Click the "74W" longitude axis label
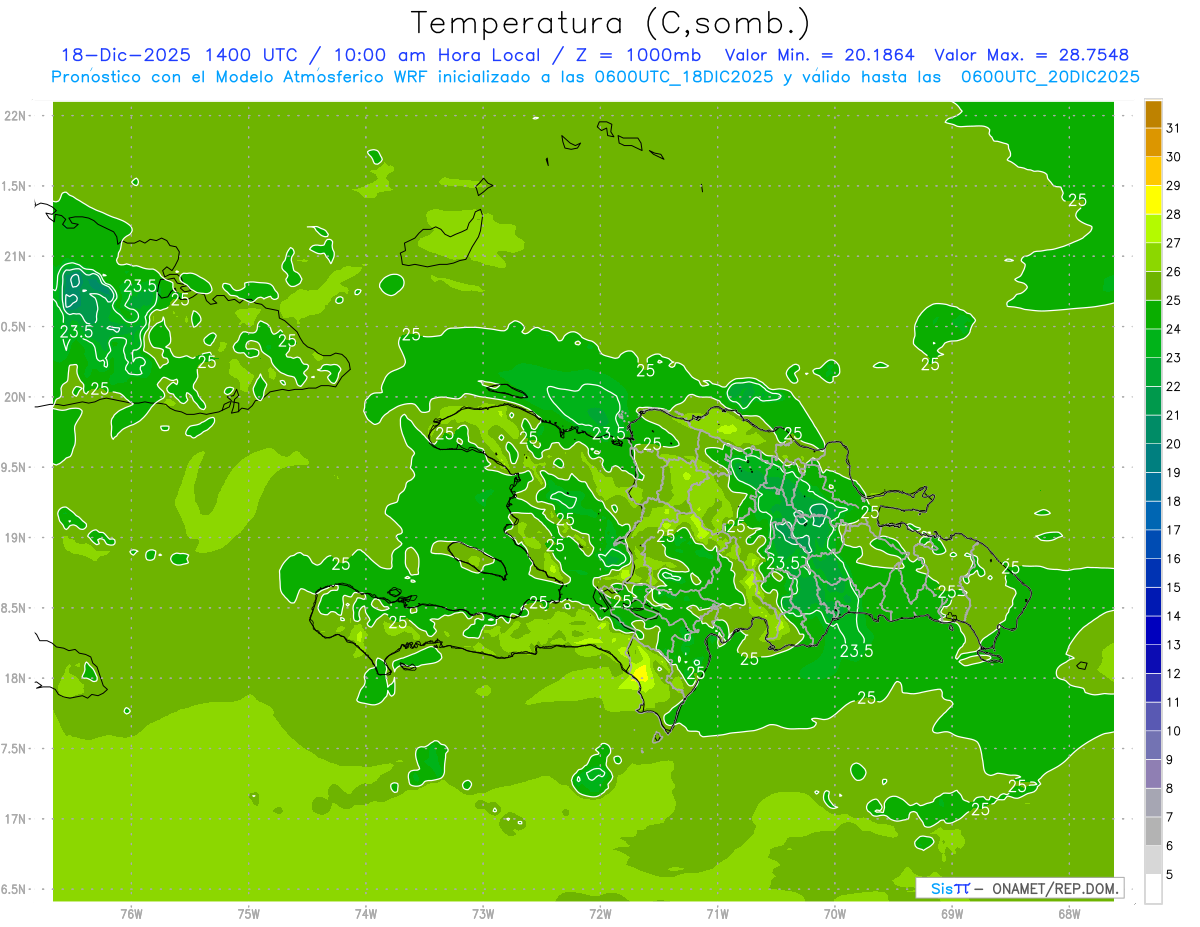The width and height of the screenshot is (1200, 927). [366, 913]
